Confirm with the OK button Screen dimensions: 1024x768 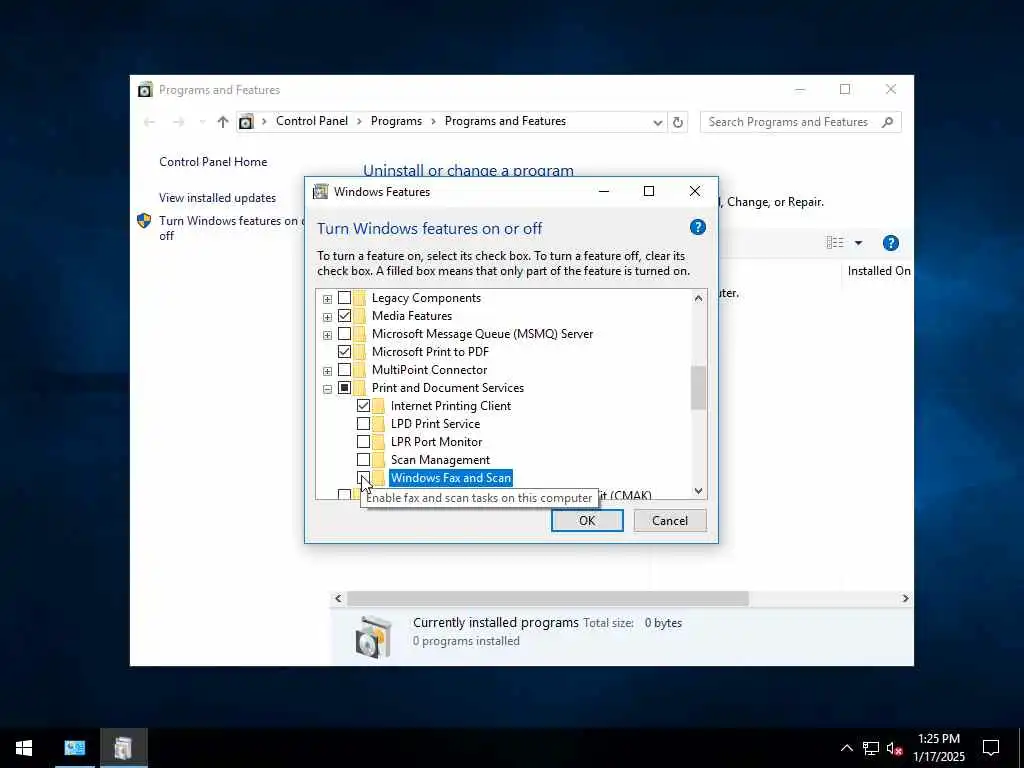[x=587, y=520]
